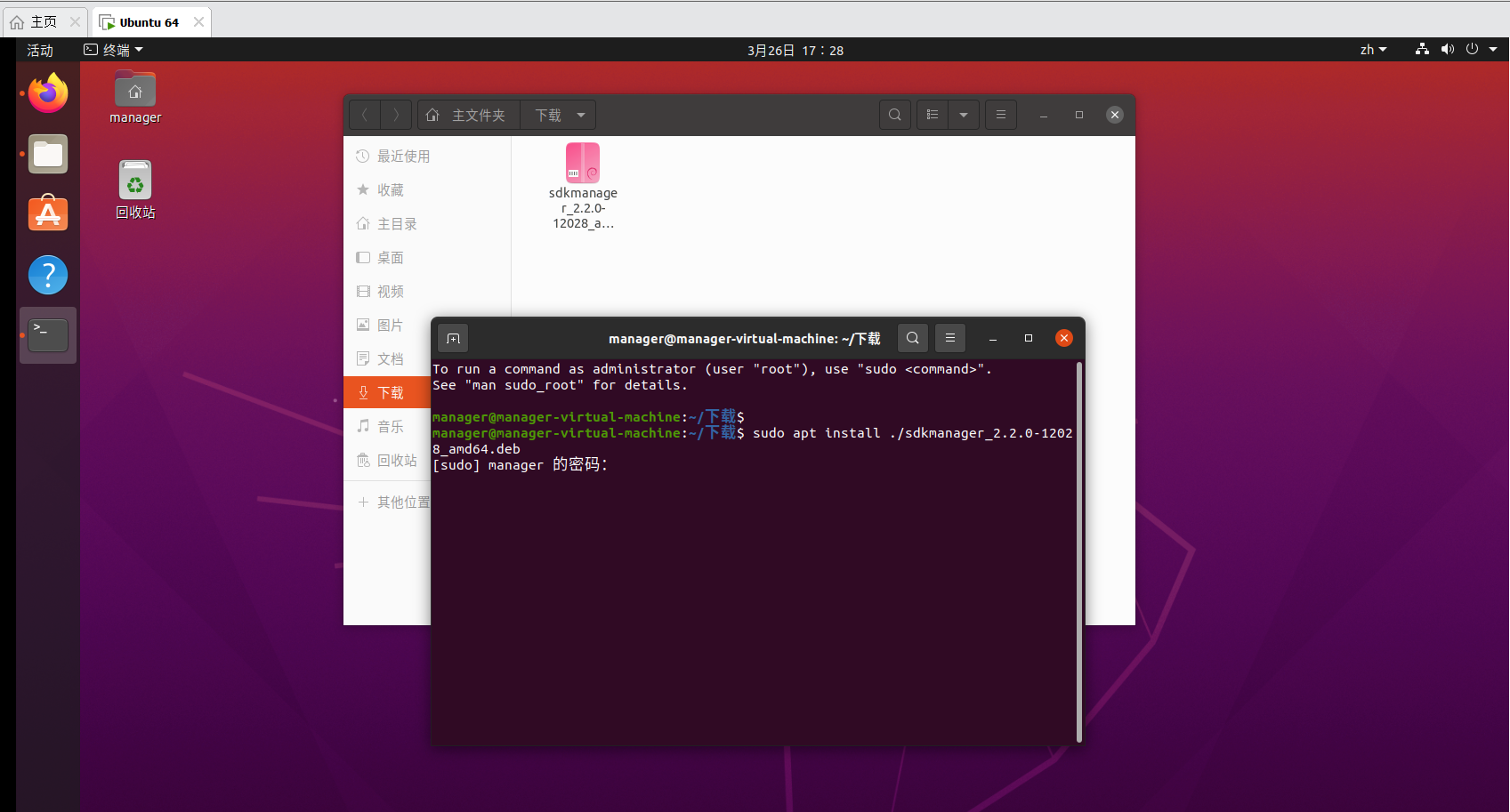Image resolution: width=1510 pixels, height=812 pixels.
Task: Open the 终端 application menu
Action: [113, 50]
